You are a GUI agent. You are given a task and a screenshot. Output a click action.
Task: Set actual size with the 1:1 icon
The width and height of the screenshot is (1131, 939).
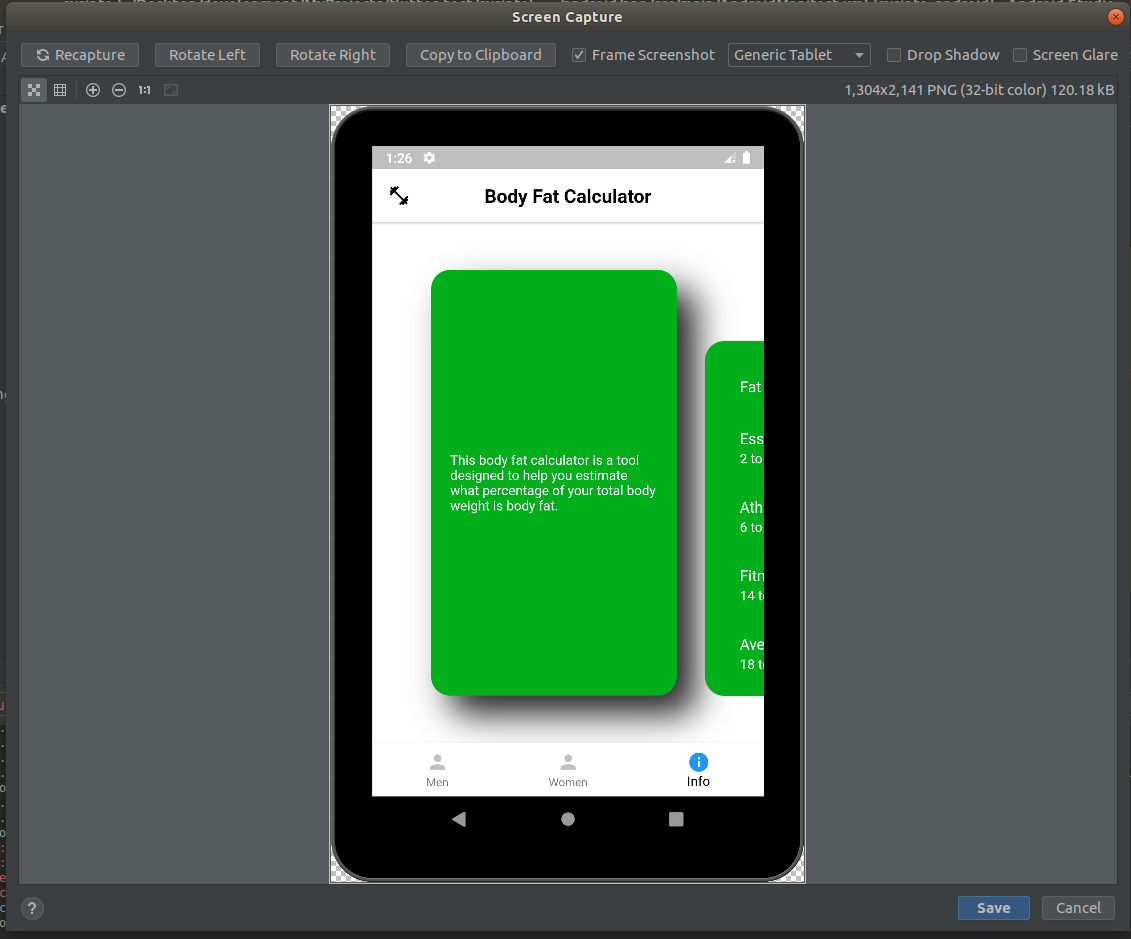pos(144,90)
